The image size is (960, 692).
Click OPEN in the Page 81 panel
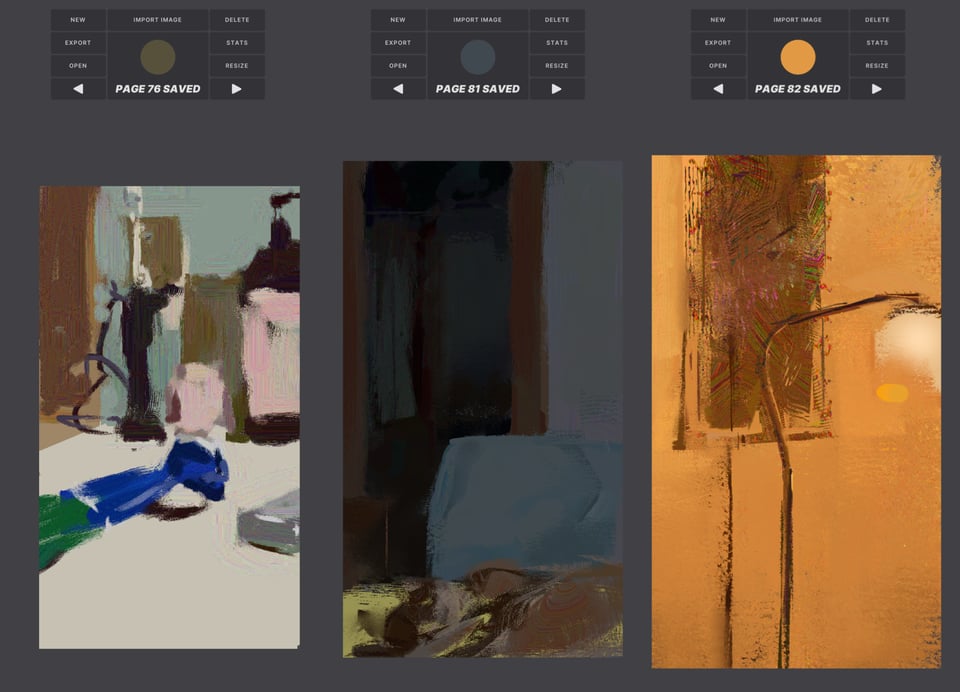coord(398,66)
